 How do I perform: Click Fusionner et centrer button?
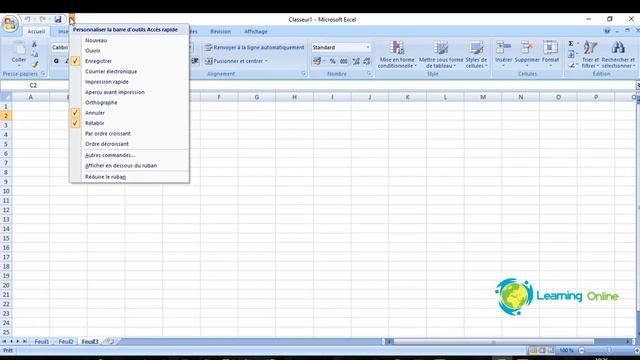236,61
